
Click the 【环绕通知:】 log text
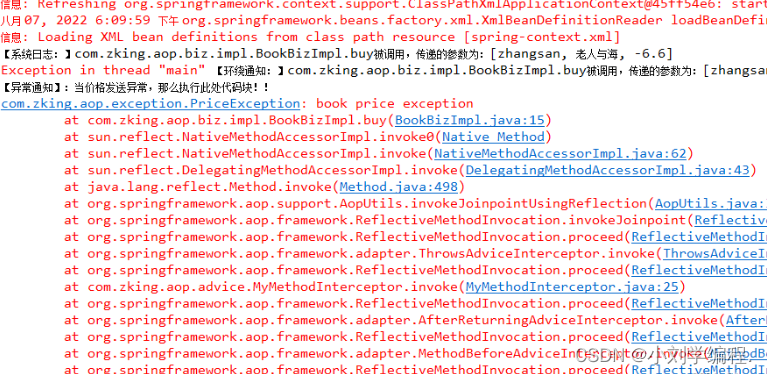pyautogui.click(x=491, y=70)
